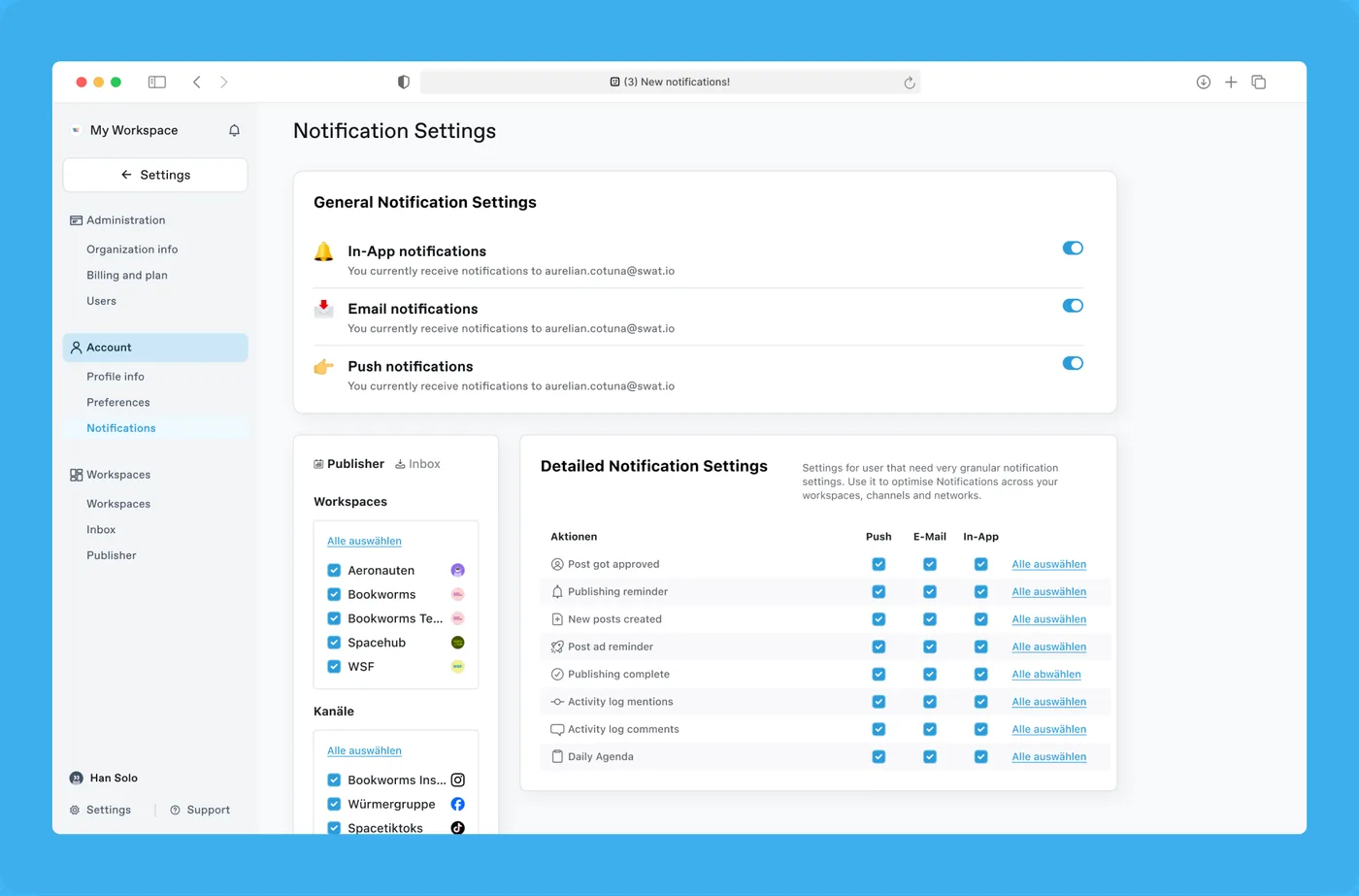Open Organization info in sidebar

pyautogui.click(x=132, y=249)
